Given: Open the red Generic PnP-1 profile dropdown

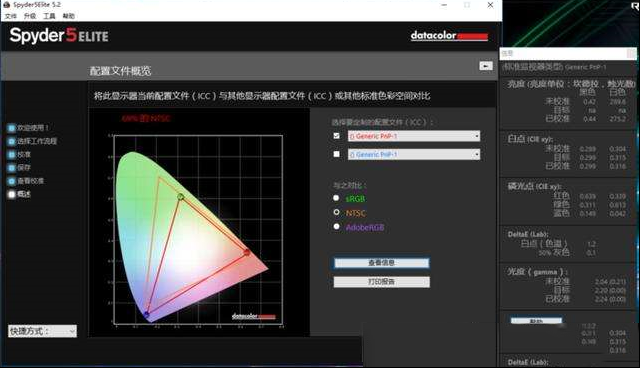Looking at the screenshot, I should [x=414, y=136].
